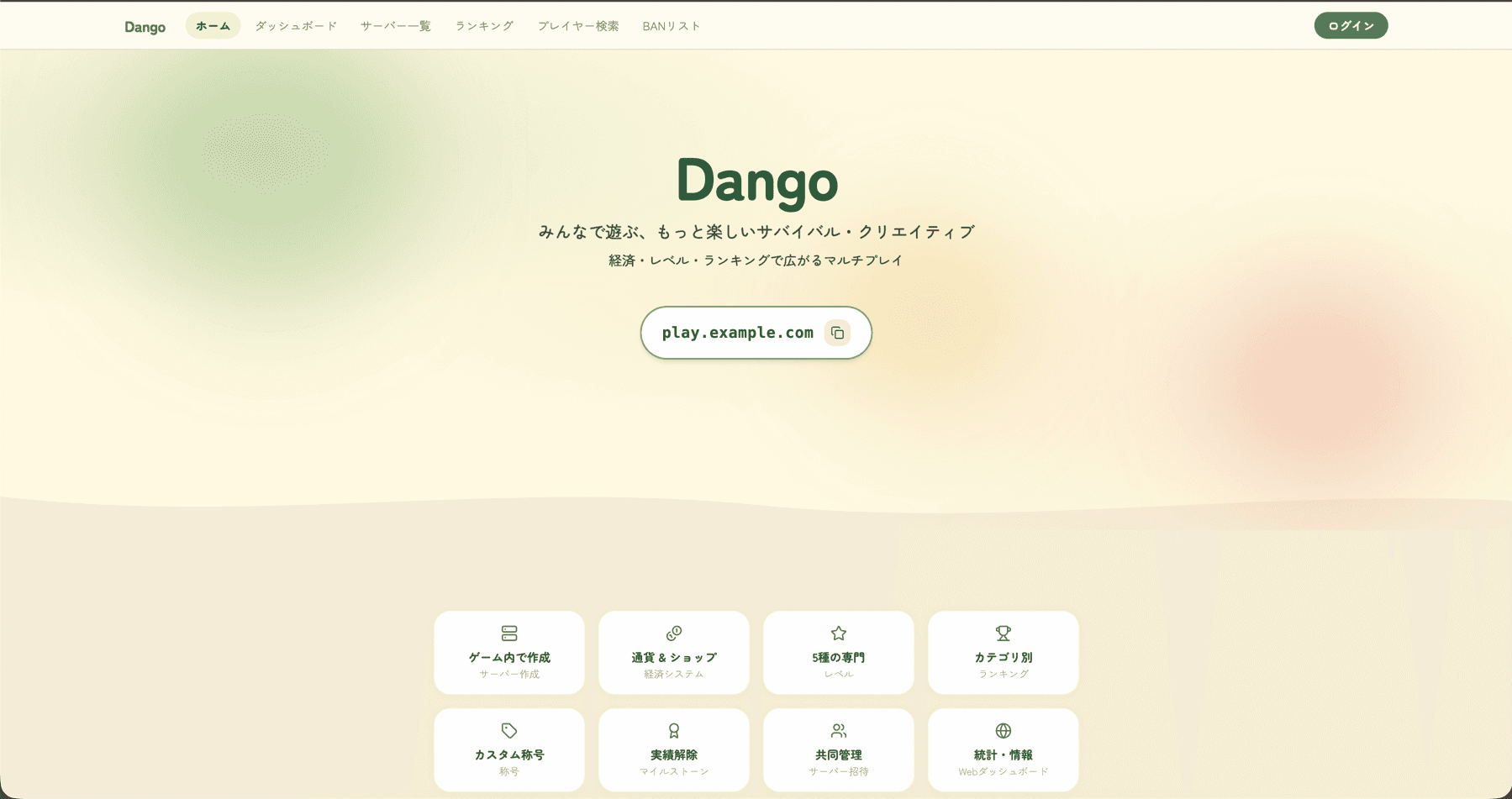Click the users icon above 共同管理
Screen dimensions: 1512x799
(x=839, y=731)
